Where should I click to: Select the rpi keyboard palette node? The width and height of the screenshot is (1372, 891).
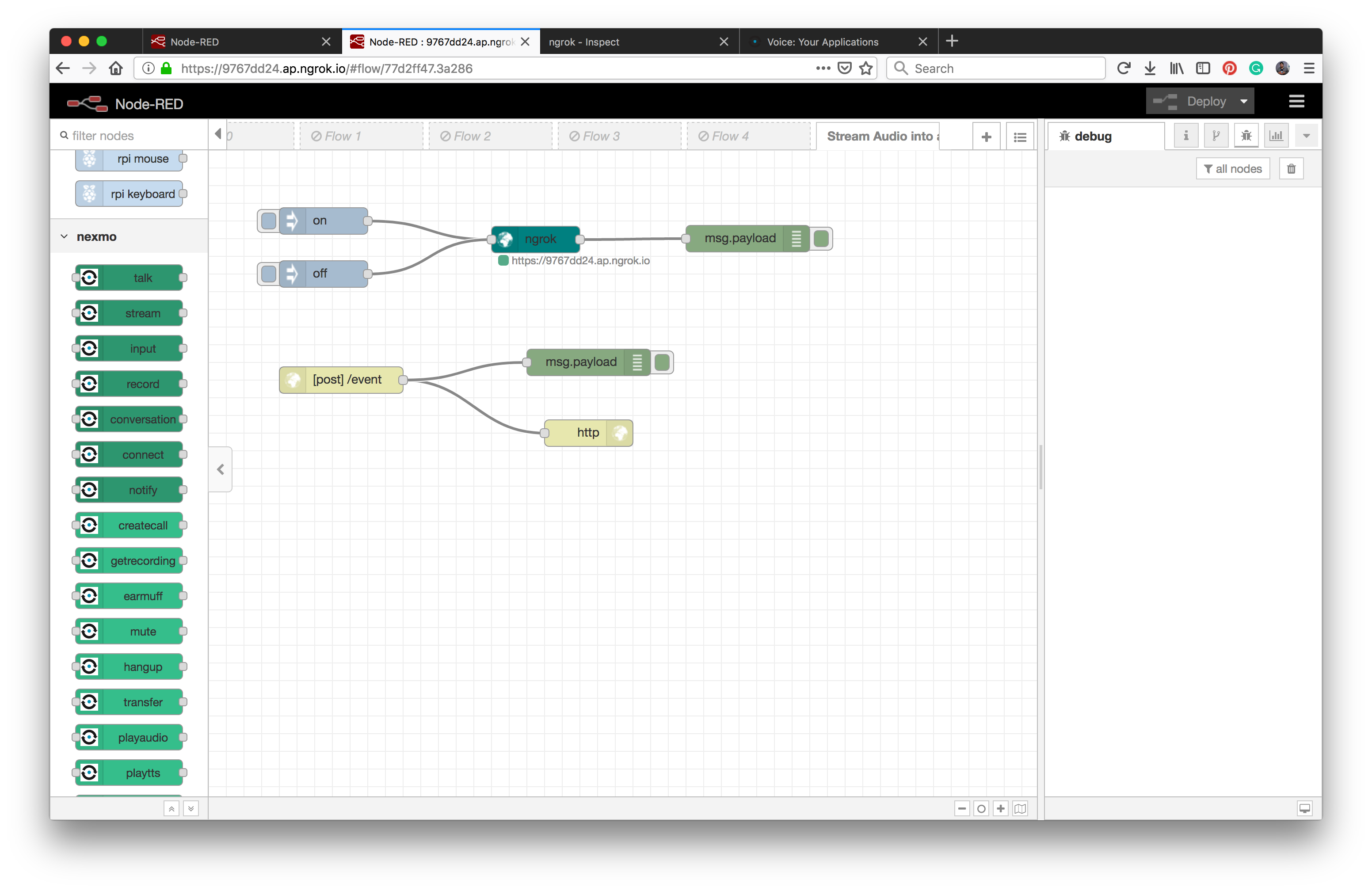129,194
